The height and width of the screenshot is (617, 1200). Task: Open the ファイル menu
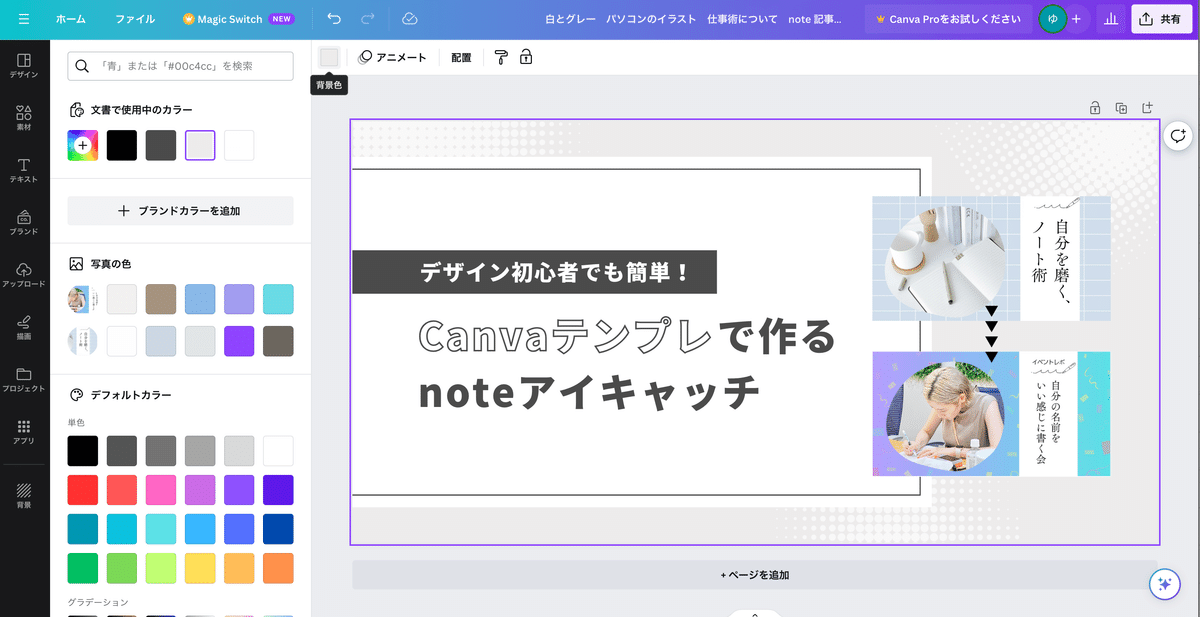tap(135, 19)
